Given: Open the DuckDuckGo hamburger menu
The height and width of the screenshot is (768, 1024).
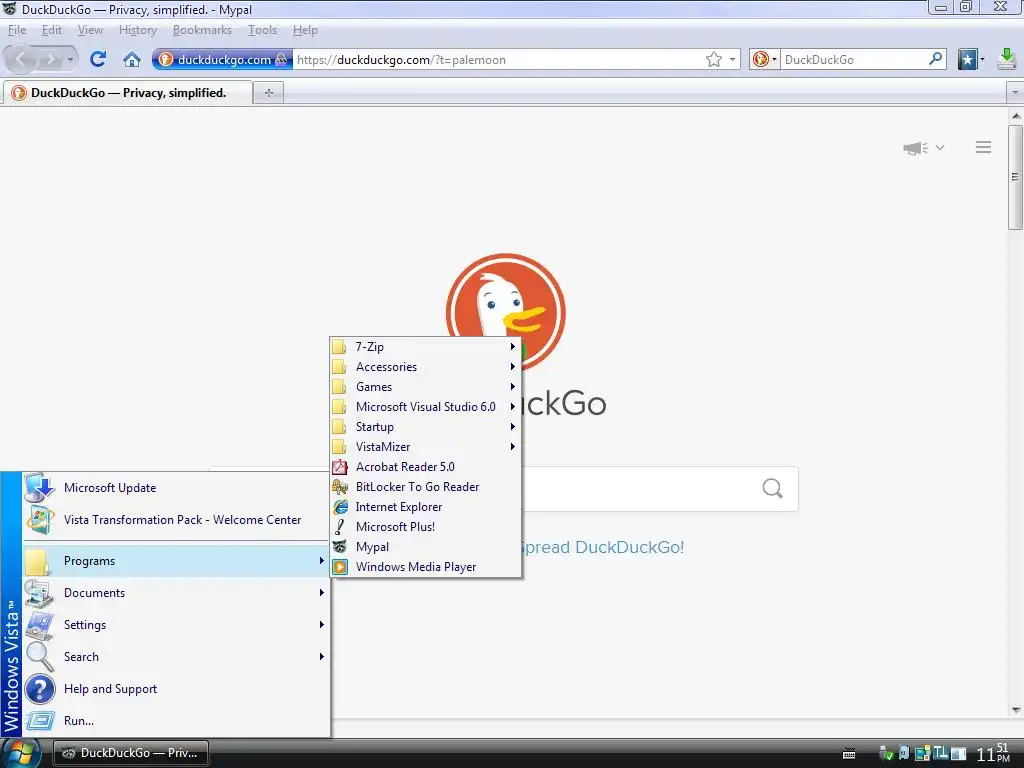Looking at the screenshot, I should click(983, 147).
